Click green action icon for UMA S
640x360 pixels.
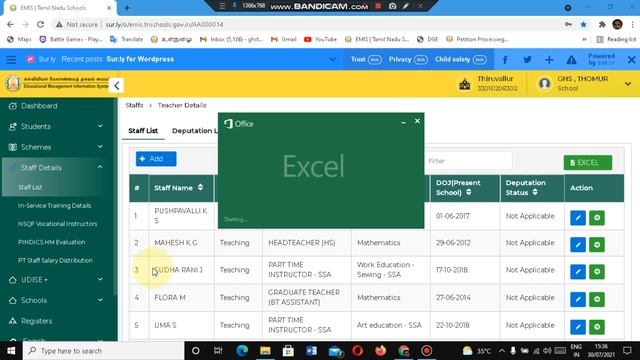597,327
